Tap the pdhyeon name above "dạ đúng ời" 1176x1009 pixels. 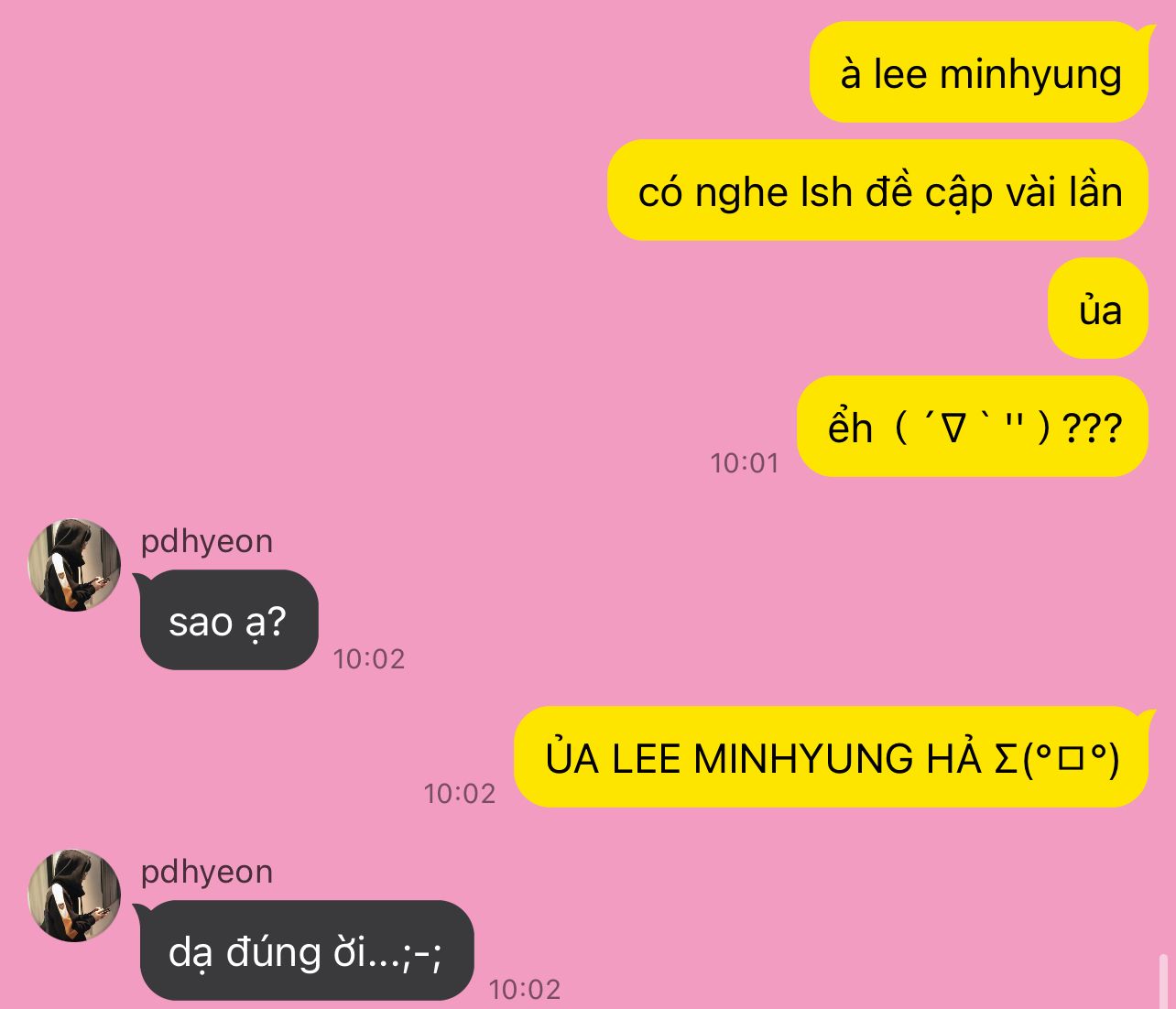[x=207, y=872]
